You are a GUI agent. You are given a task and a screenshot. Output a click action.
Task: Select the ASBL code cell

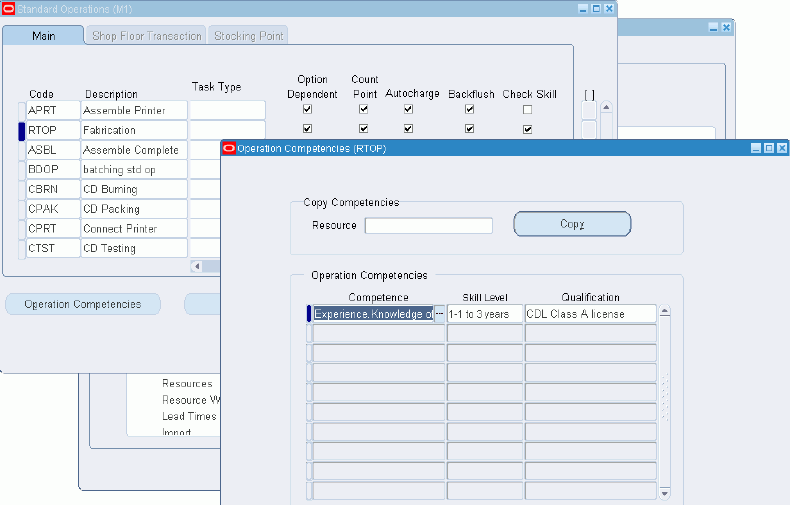pyautogui.click(x=53, y=150)
